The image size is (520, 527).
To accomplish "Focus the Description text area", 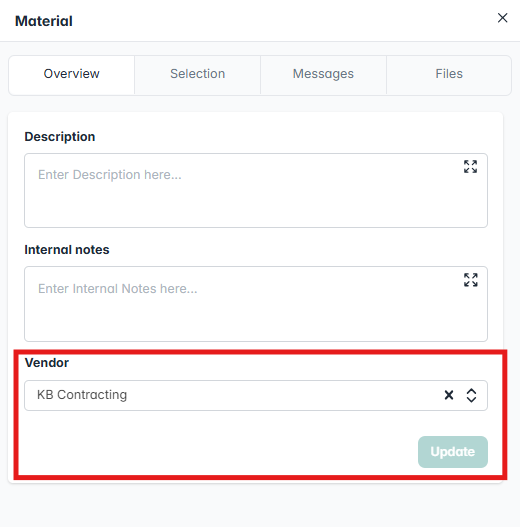I will [x=256, y=191].
